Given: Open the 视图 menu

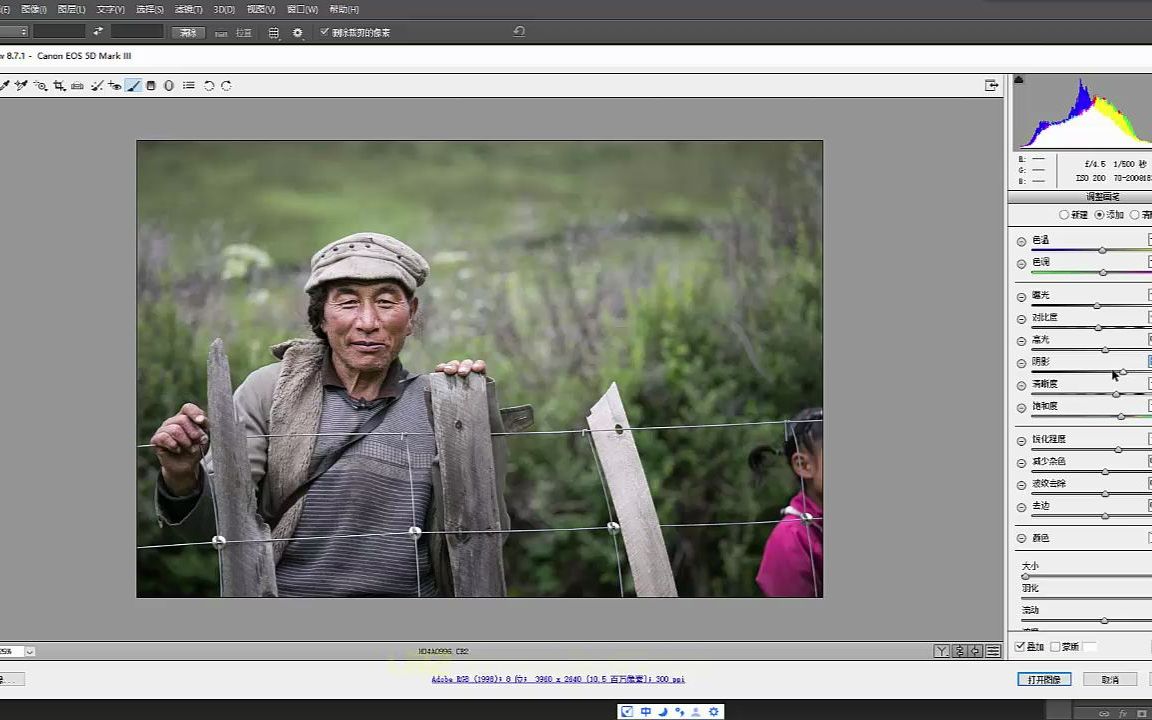Looking at the screenshot, I should pos(260,9).
